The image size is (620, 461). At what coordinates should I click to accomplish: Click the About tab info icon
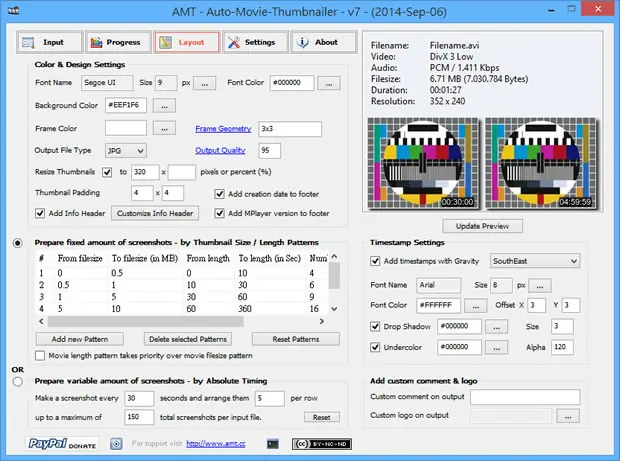tap(302, 42)
